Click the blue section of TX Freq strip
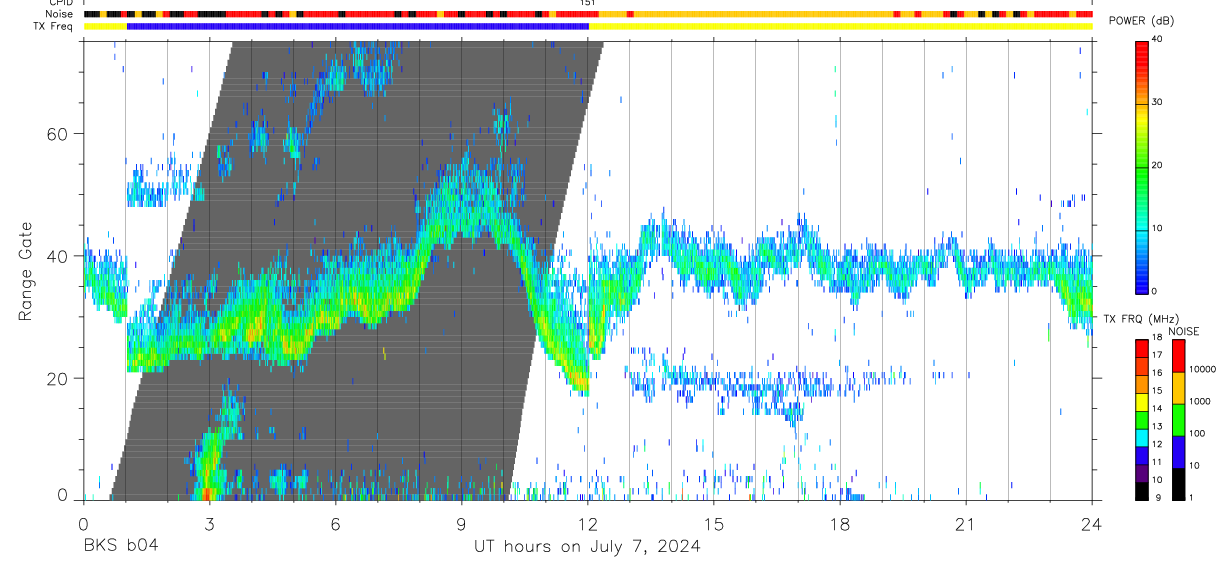The image size is (1228, 567). [x=358, y=26]
